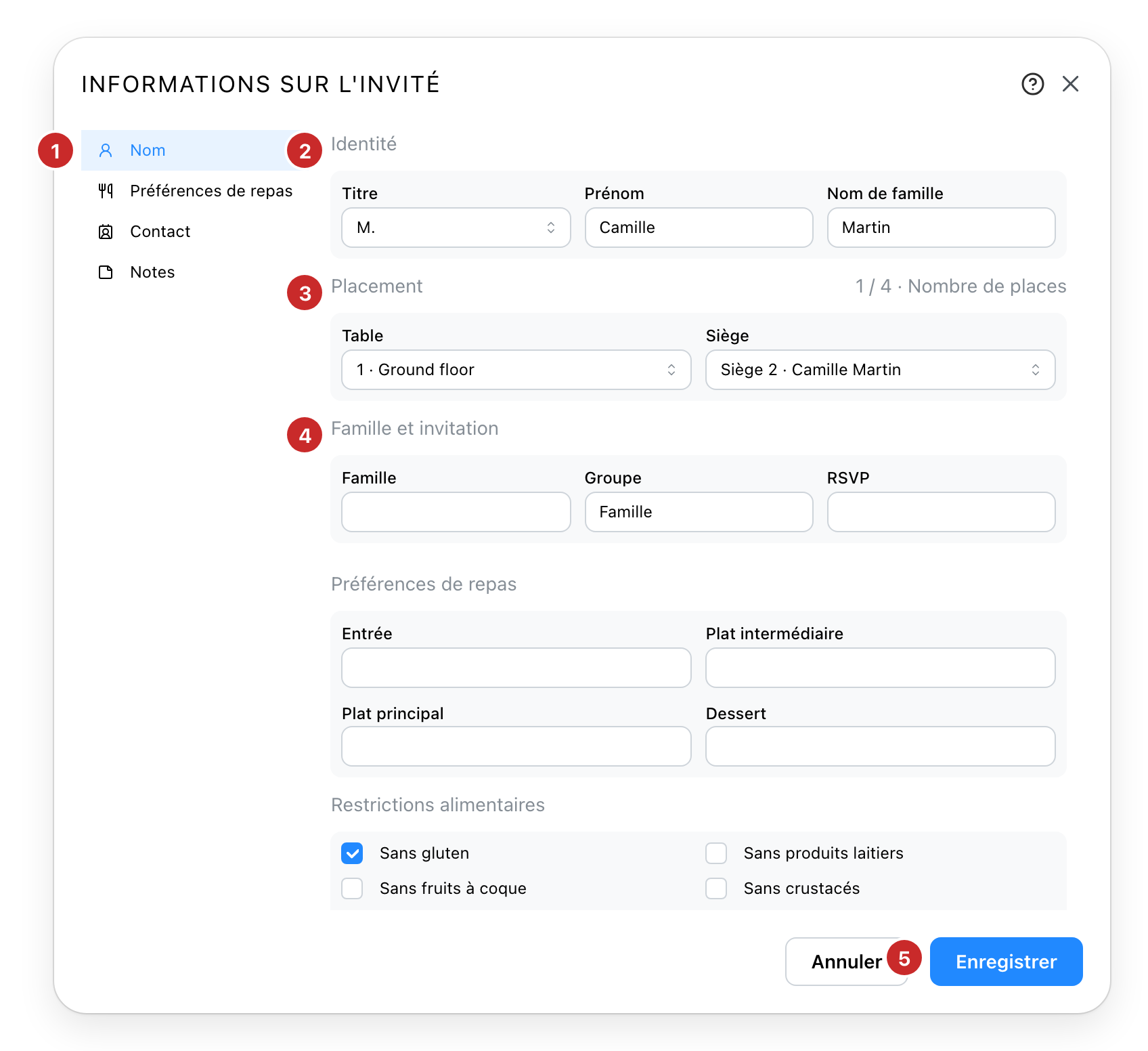Viewport: 1148px width, 1051px height.
Task: Select the Nom sidebar section
Action: (x=193, y=150)
